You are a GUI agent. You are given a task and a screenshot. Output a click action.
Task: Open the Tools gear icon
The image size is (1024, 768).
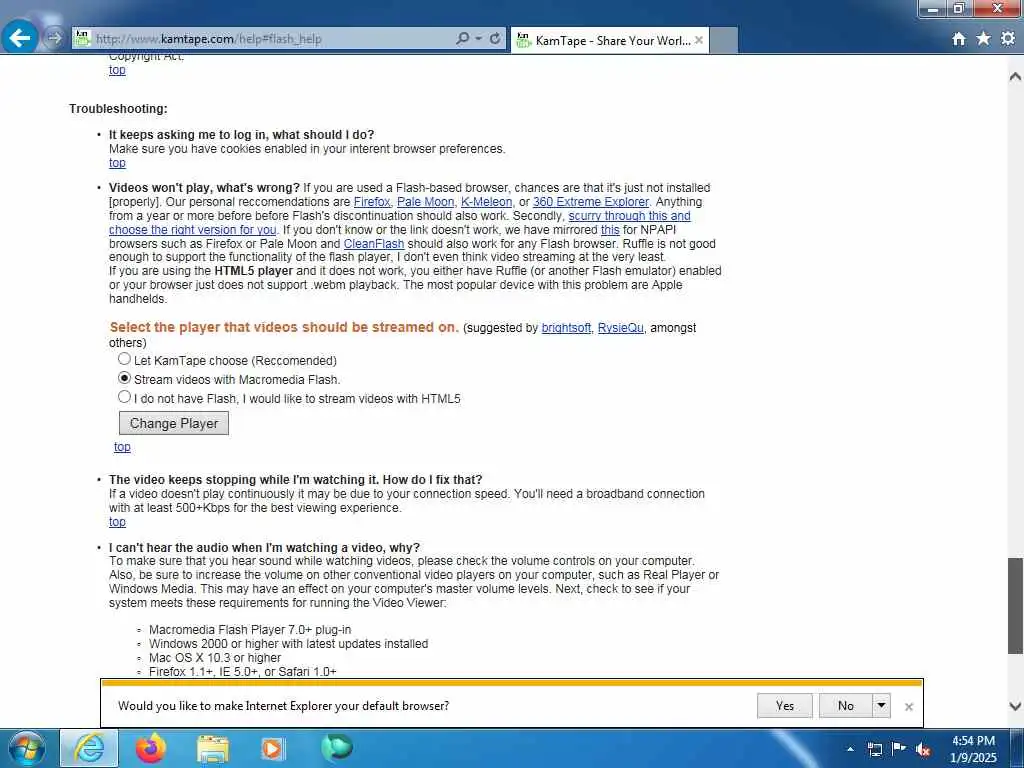coord(1008,39)
